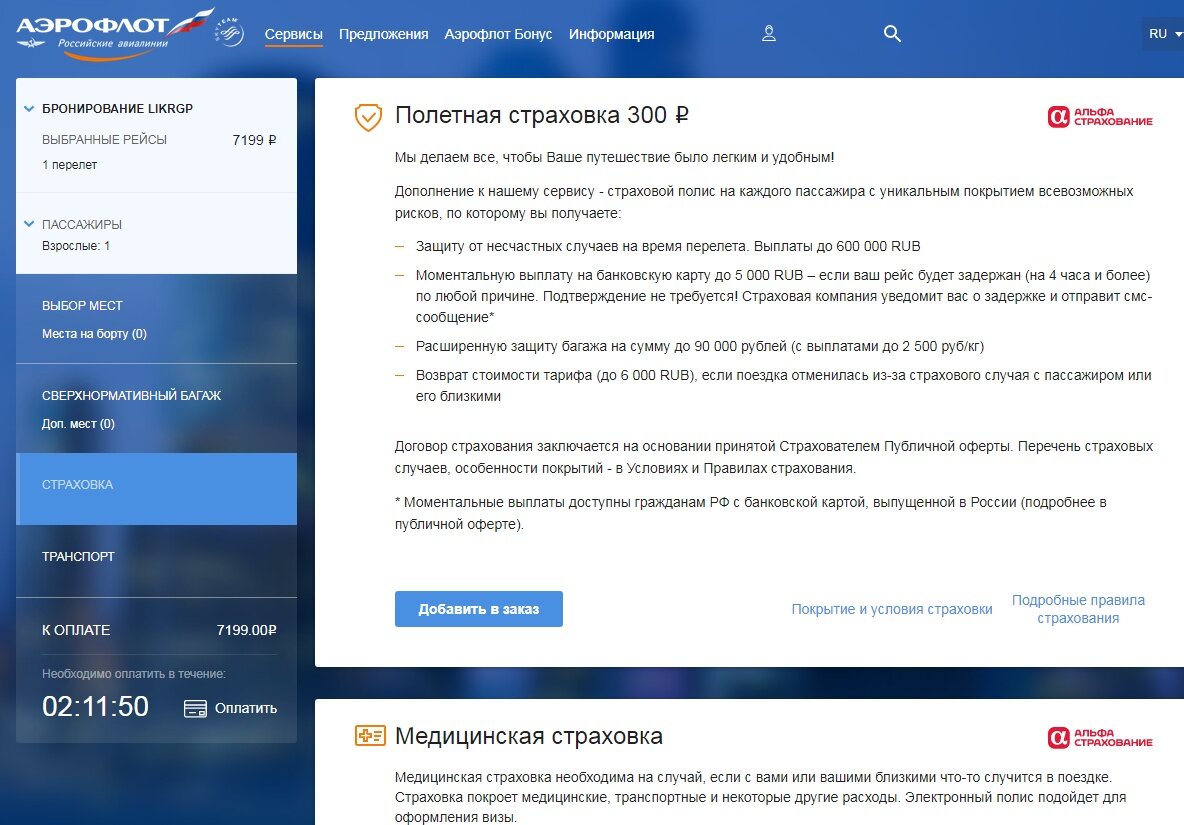
Task: Click the bullet about 90 000 рублей baggage protection
Action: (700, 346)
